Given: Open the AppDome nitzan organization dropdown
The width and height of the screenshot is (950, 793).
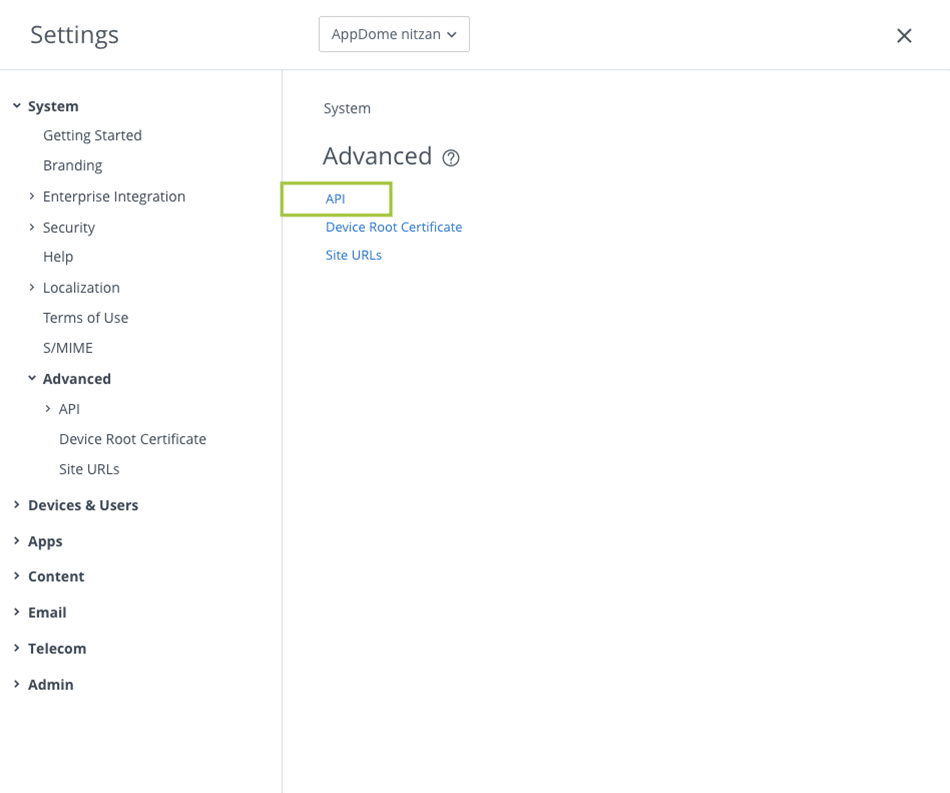Looking at the screenshot, I should (x=394, y=34).
